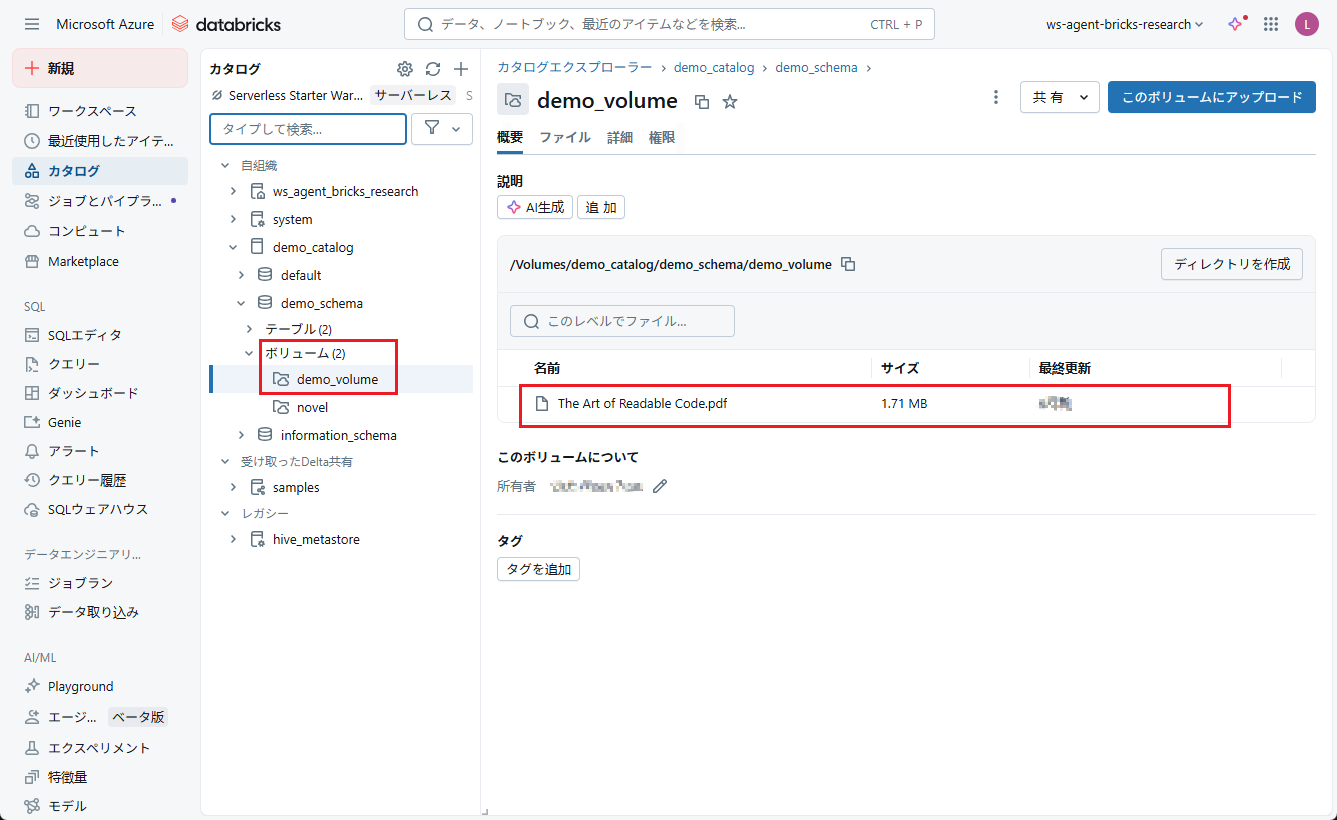Expand the information_schema node
This screenshot has width=1337, height=820.
pos(241,435)
